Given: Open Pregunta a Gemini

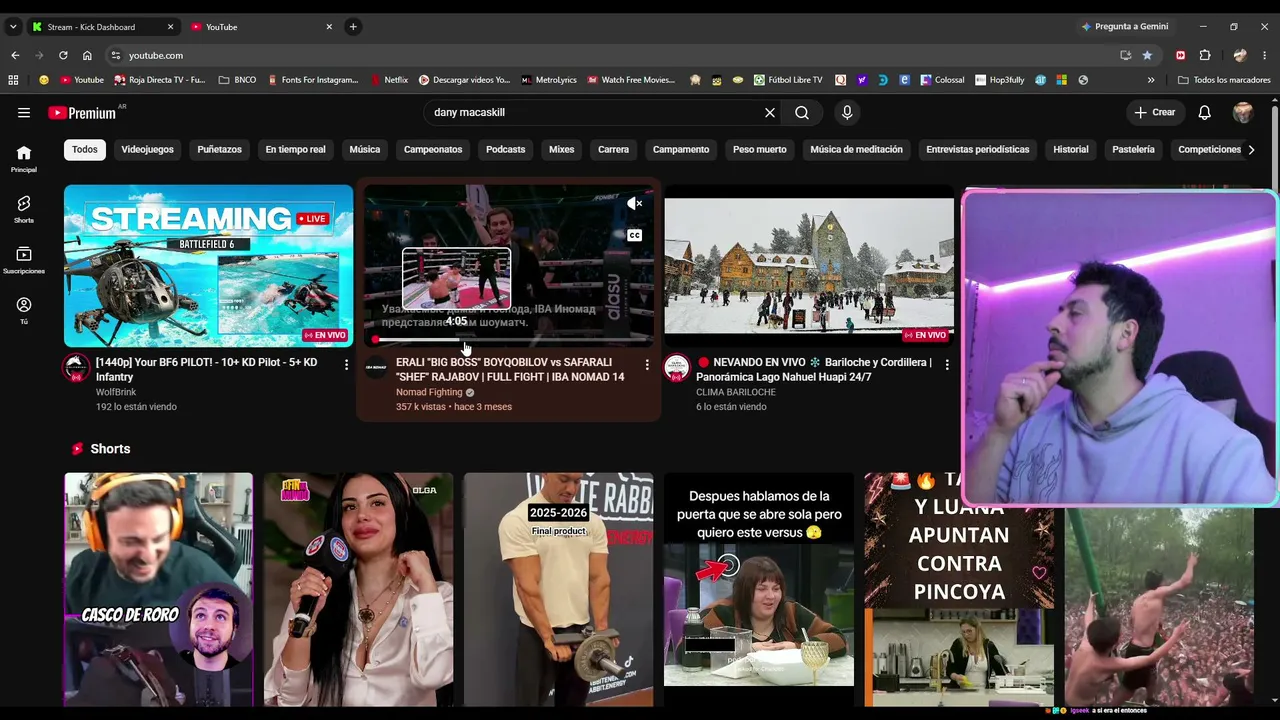Looking at the screenshot, I should click(x=1124, y=27).
